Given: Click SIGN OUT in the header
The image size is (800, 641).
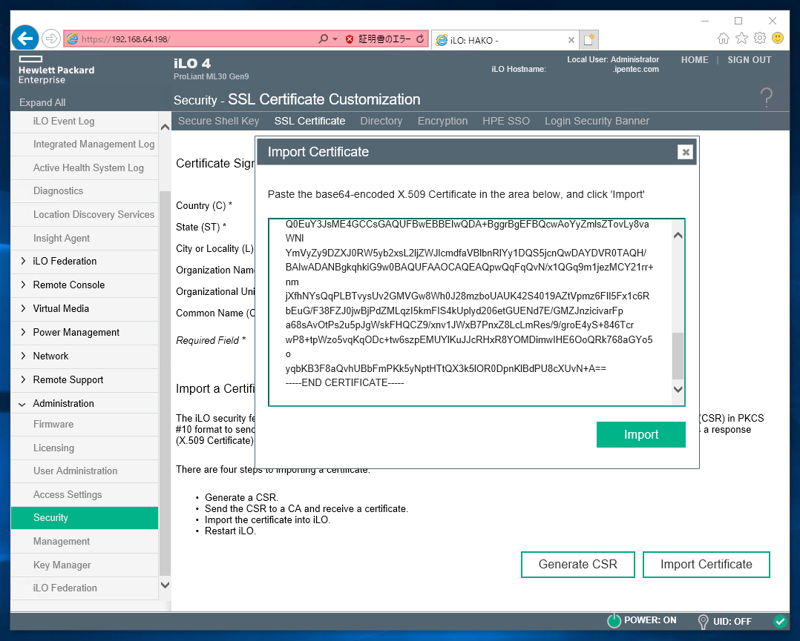Looking at the screenshot, I should 749,60.
